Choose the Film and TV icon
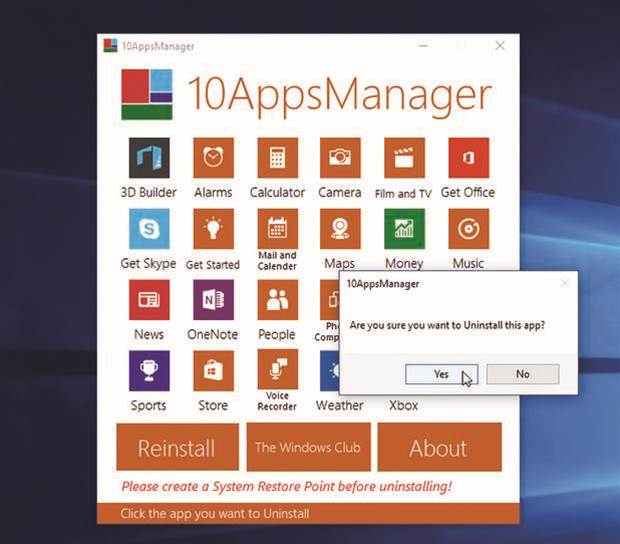This screenshot has width=620, height=544. point(404,158)
